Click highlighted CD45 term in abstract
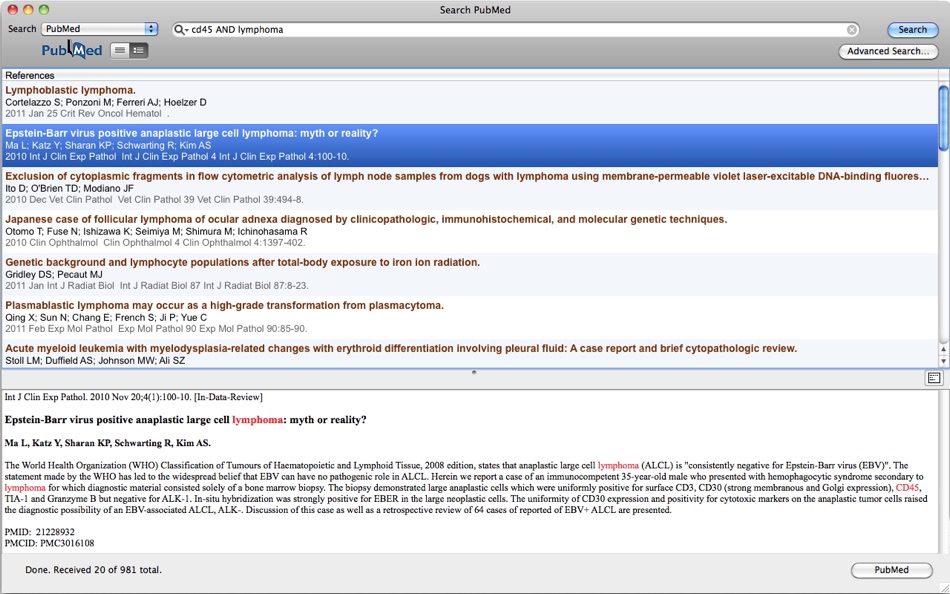The image size is (950, 594). click(908, 488)
